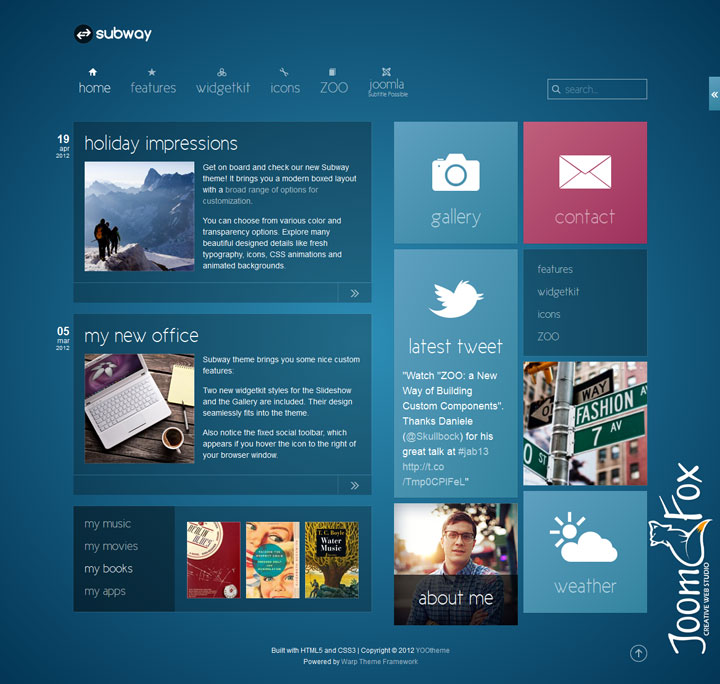Click the latest tweet heading
This screenshot has height=684, width=720.
[456, 347]
